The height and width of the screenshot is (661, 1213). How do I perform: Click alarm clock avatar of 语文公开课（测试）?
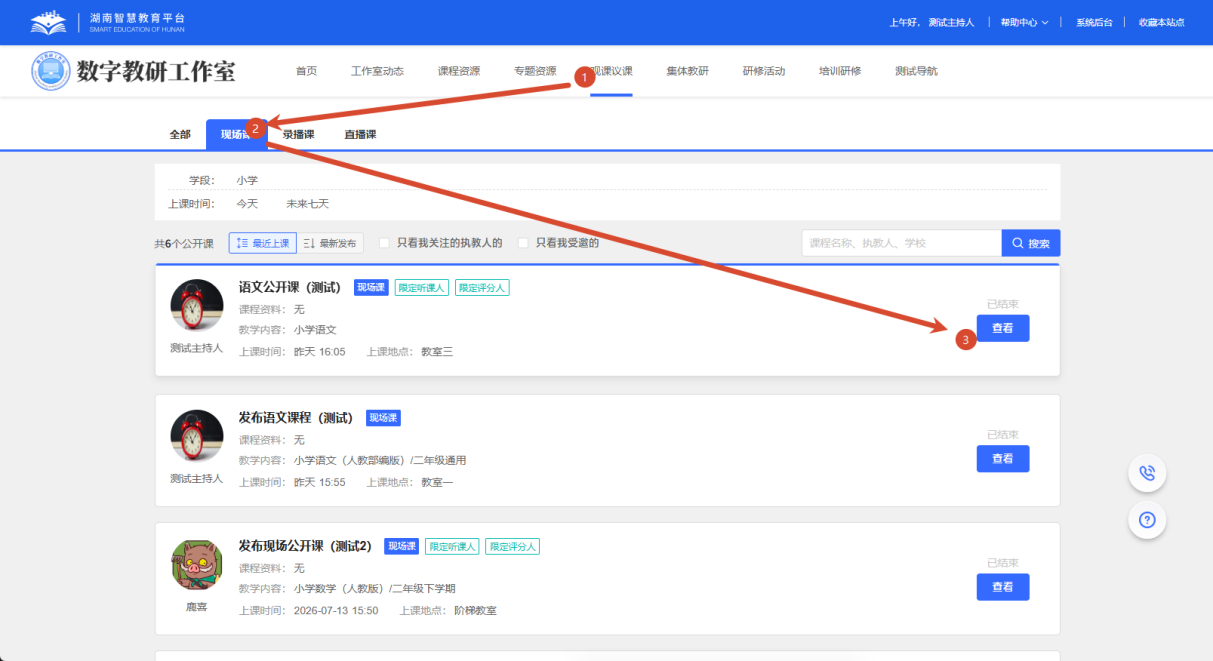coord(197,305)
